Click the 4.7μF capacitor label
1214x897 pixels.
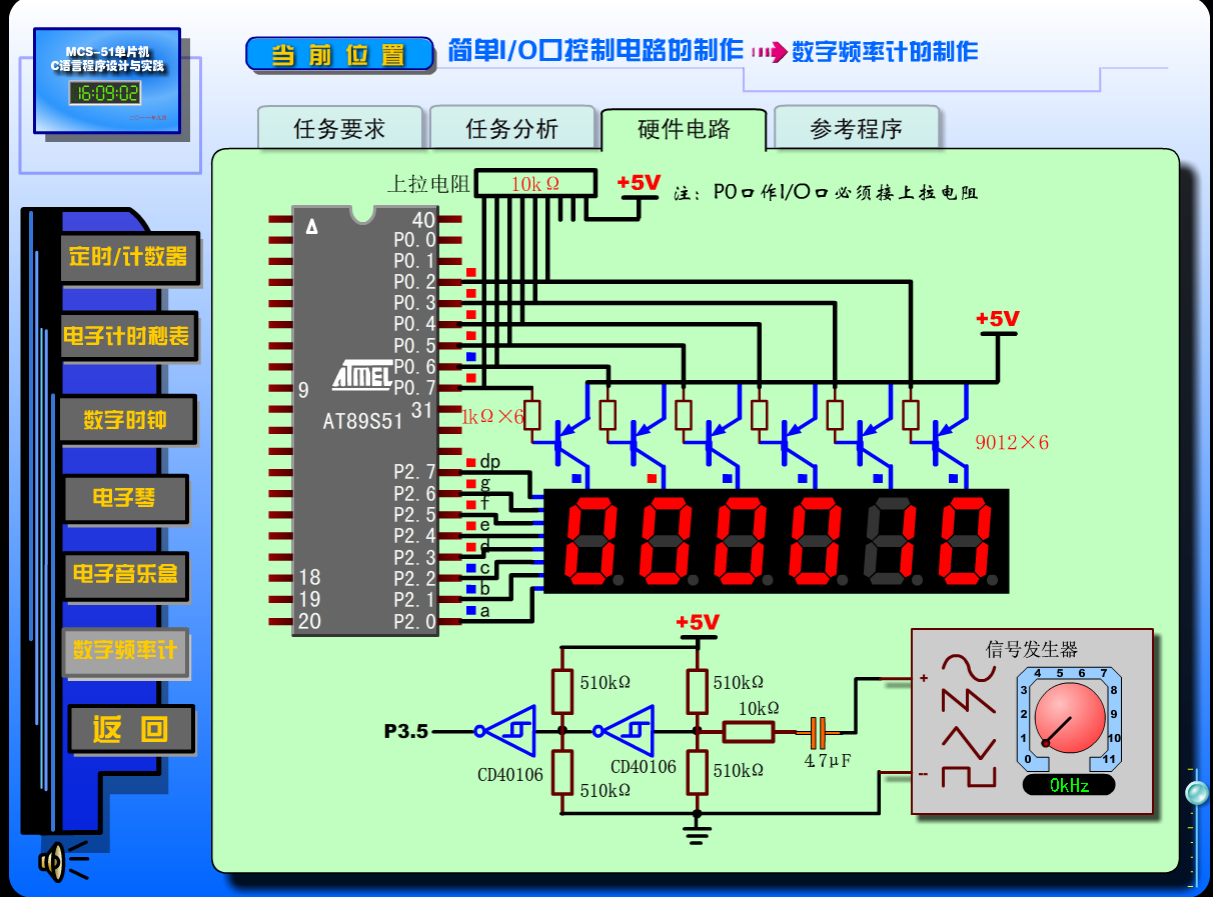click(x=828, y=761)
